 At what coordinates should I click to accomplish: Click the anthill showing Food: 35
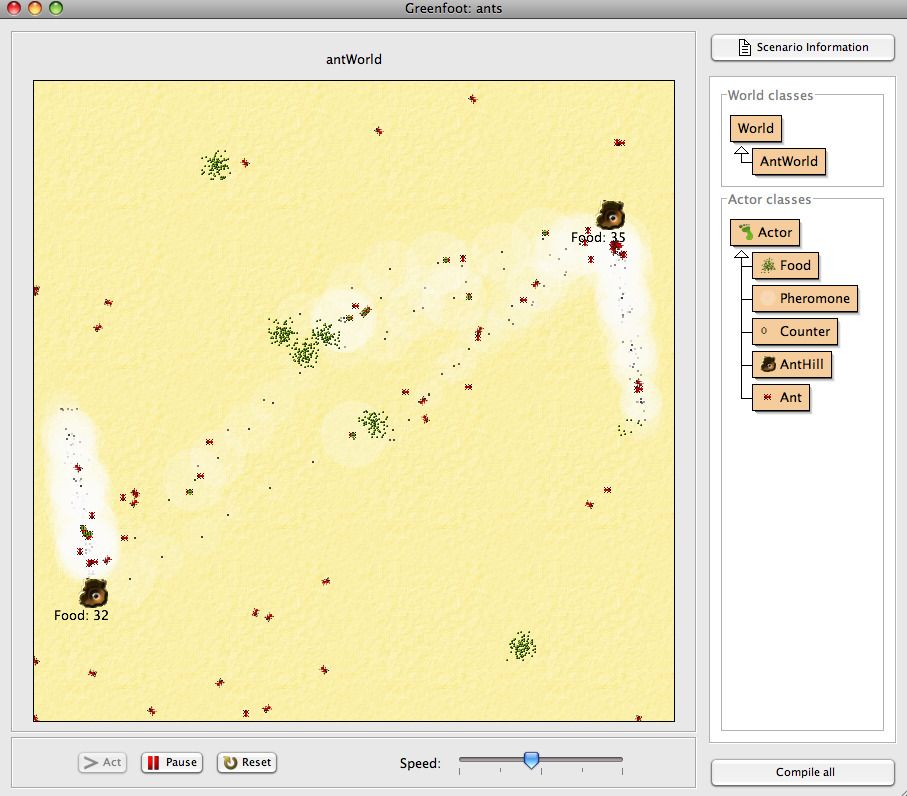pos(611,213)
